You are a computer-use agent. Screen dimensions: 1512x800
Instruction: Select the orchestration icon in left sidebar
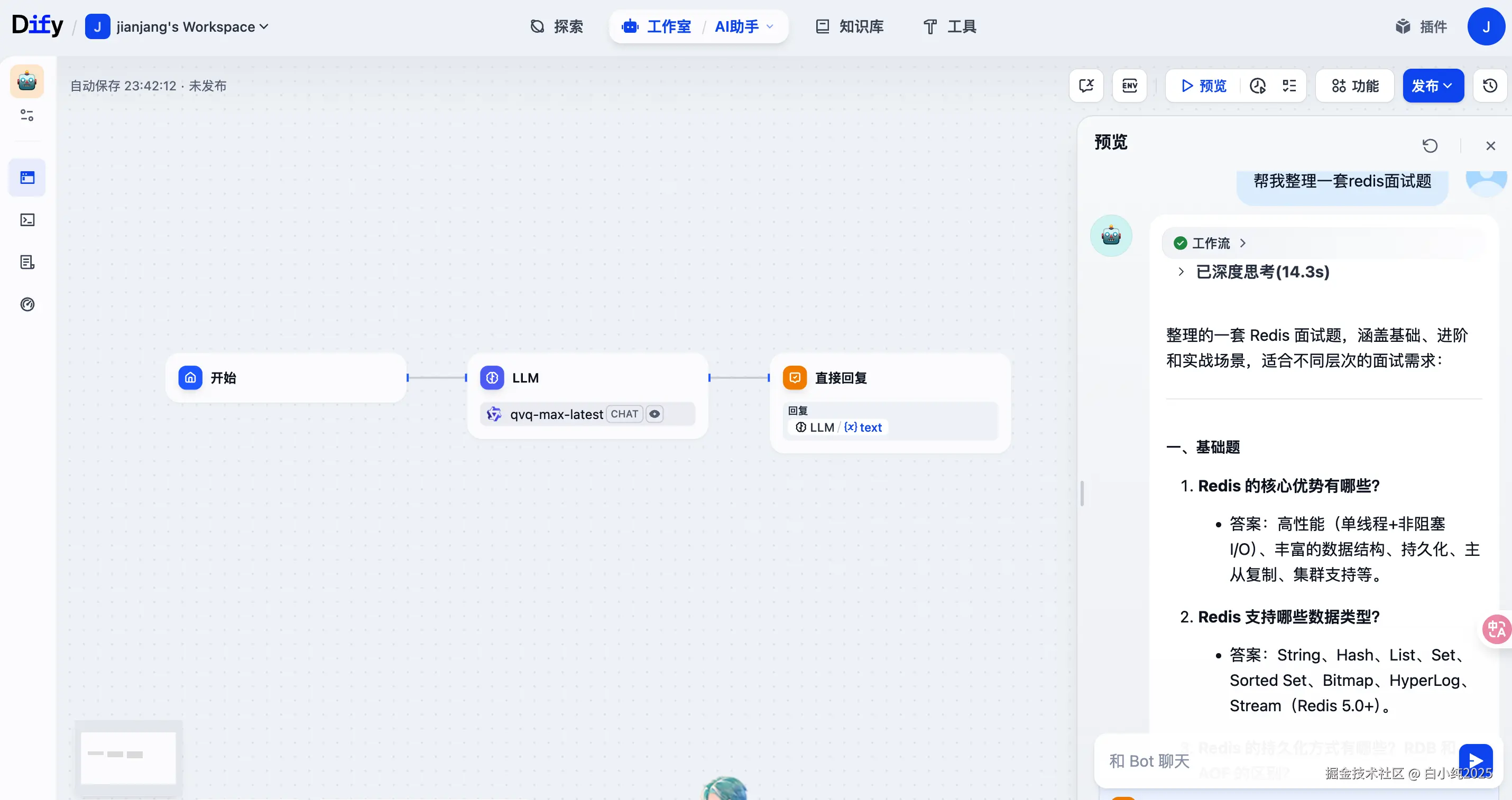point(27,177)
